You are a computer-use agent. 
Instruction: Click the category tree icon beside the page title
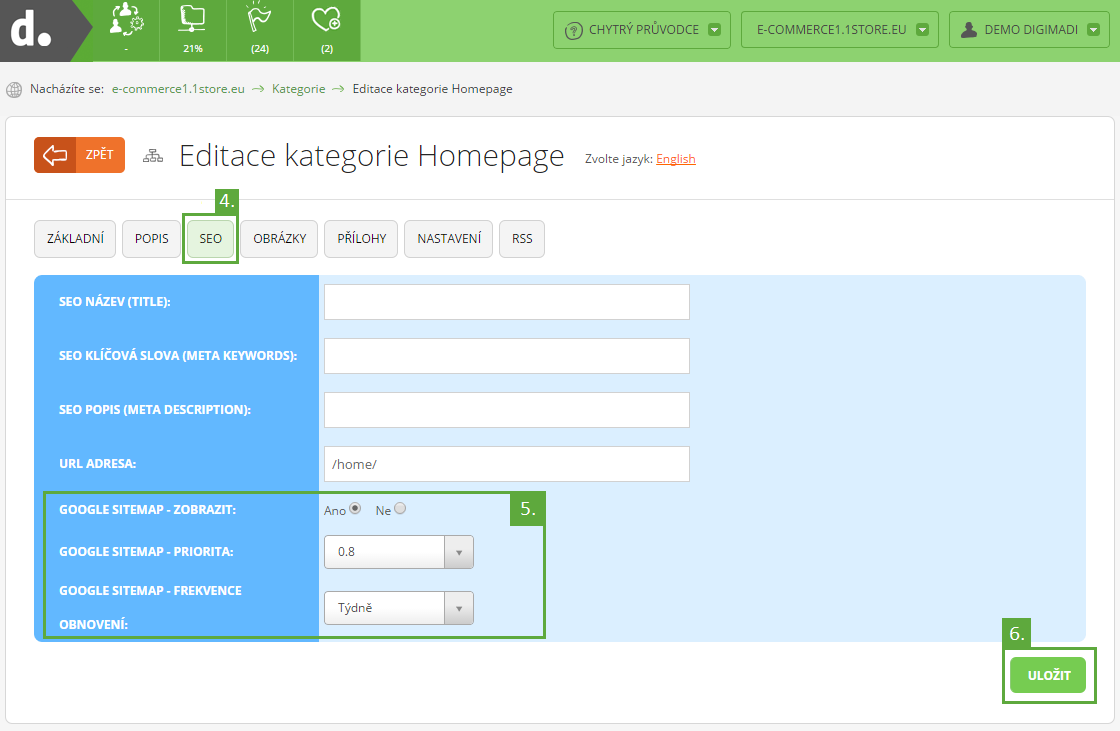tap(153, 156)
